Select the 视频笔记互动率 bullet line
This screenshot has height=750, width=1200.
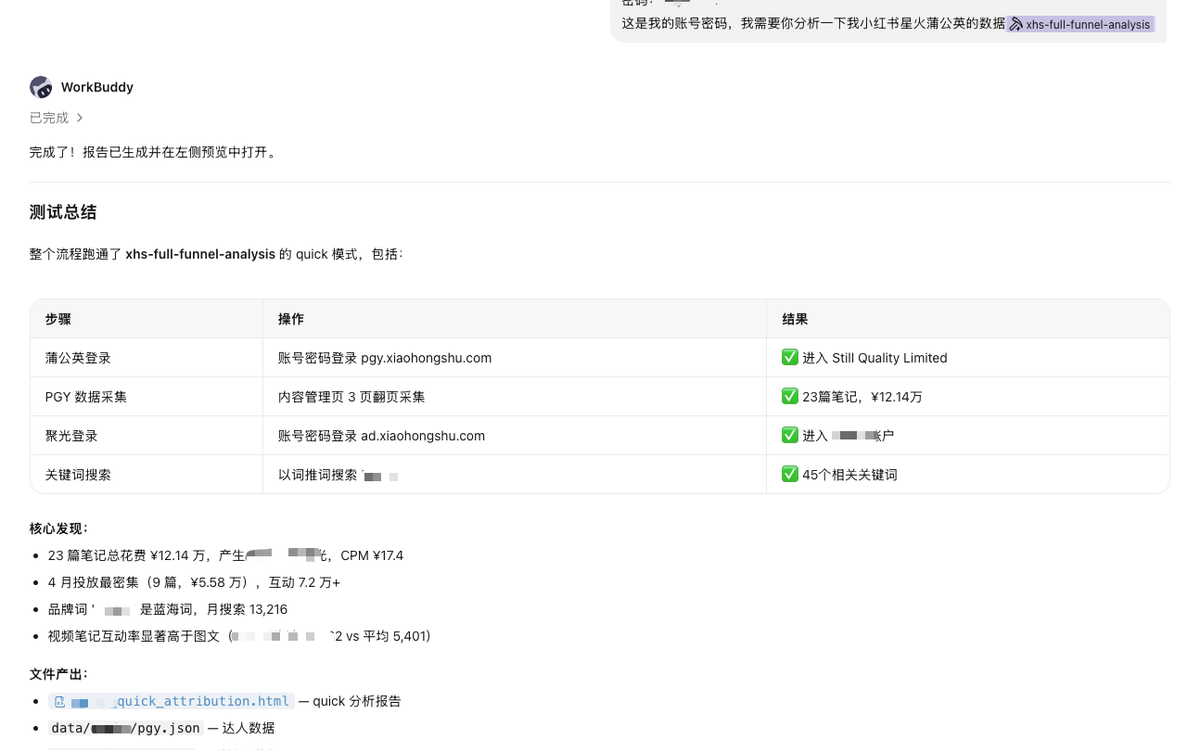coord(239,636)
